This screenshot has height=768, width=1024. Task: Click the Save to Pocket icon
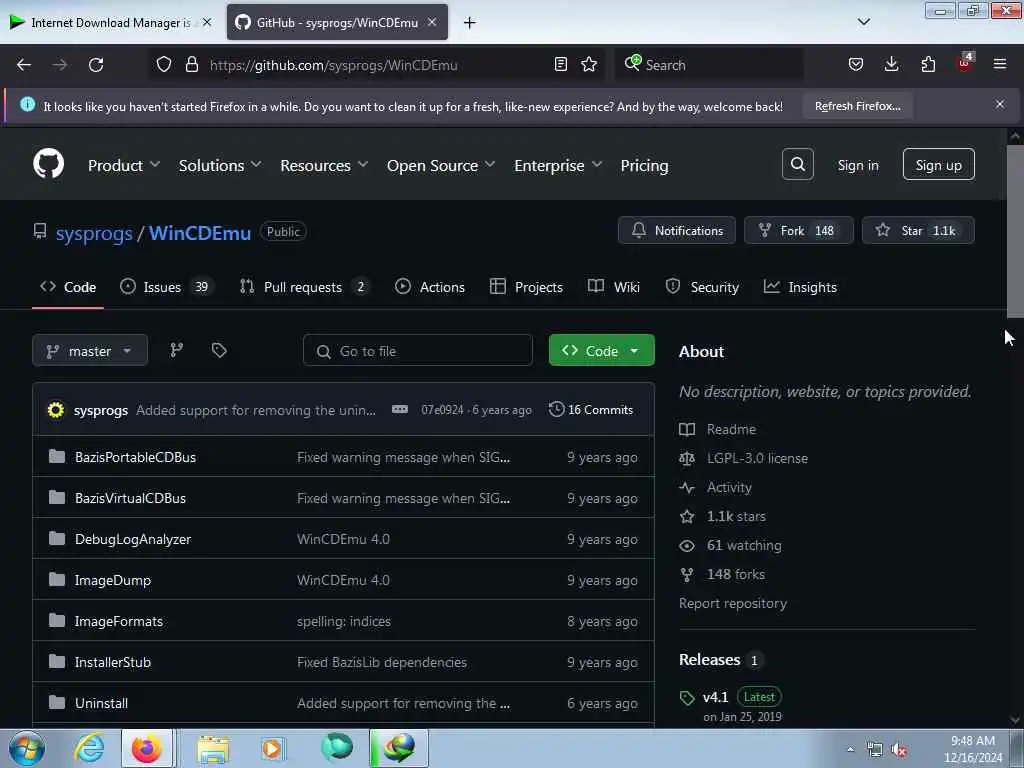click(856, 64)
